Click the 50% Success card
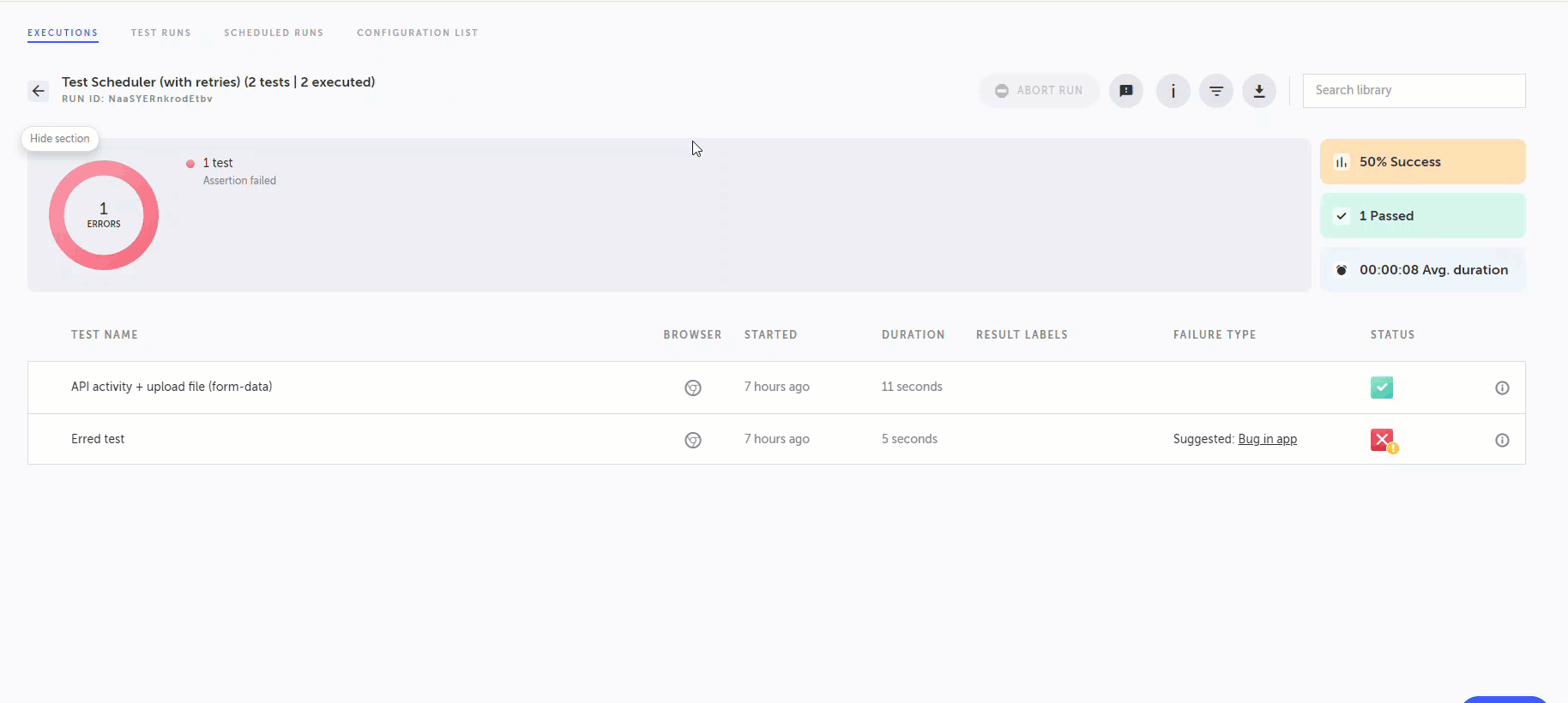1568x703 pixels. pos(1423,161)
